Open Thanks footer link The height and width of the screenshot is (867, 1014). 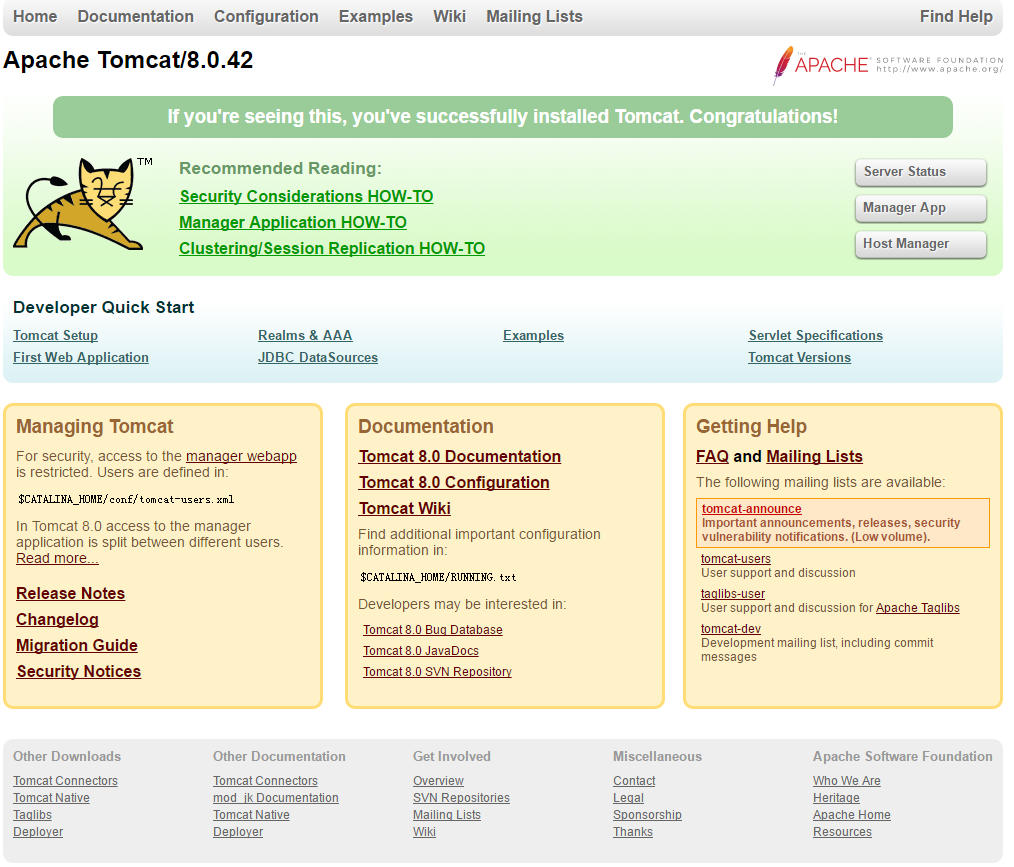632,832
